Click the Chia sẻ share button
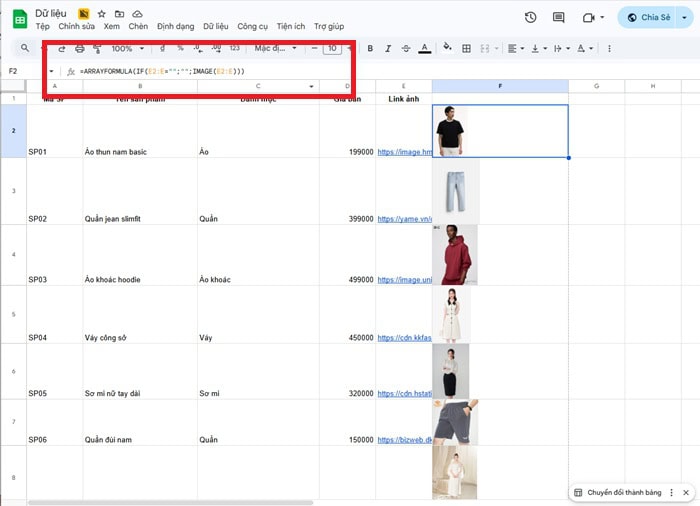700x506 pixels. 648,17
